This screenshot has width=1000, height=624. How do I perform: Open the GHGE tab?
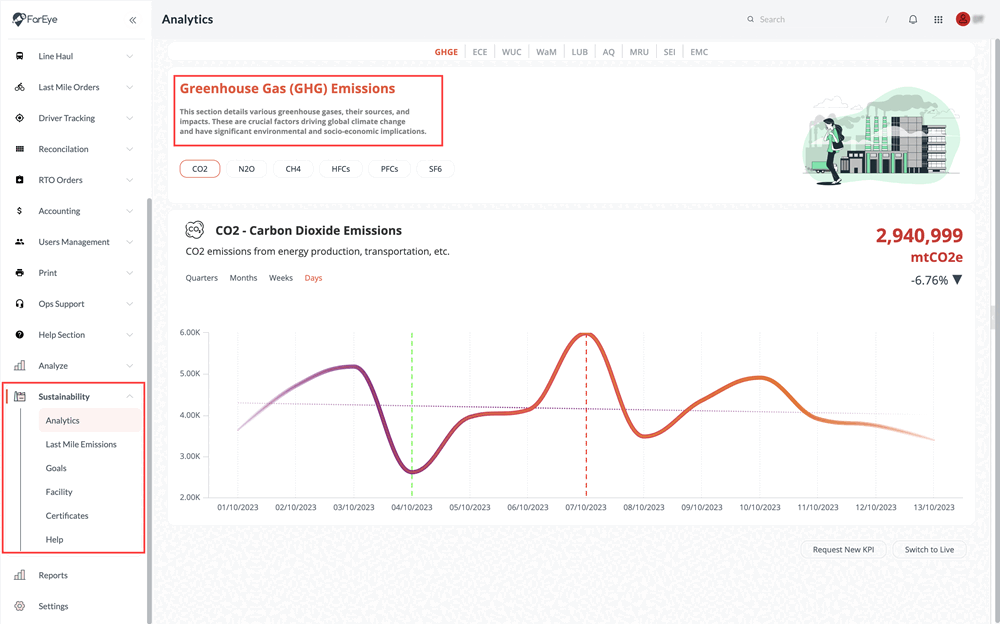tap(446, 52)
